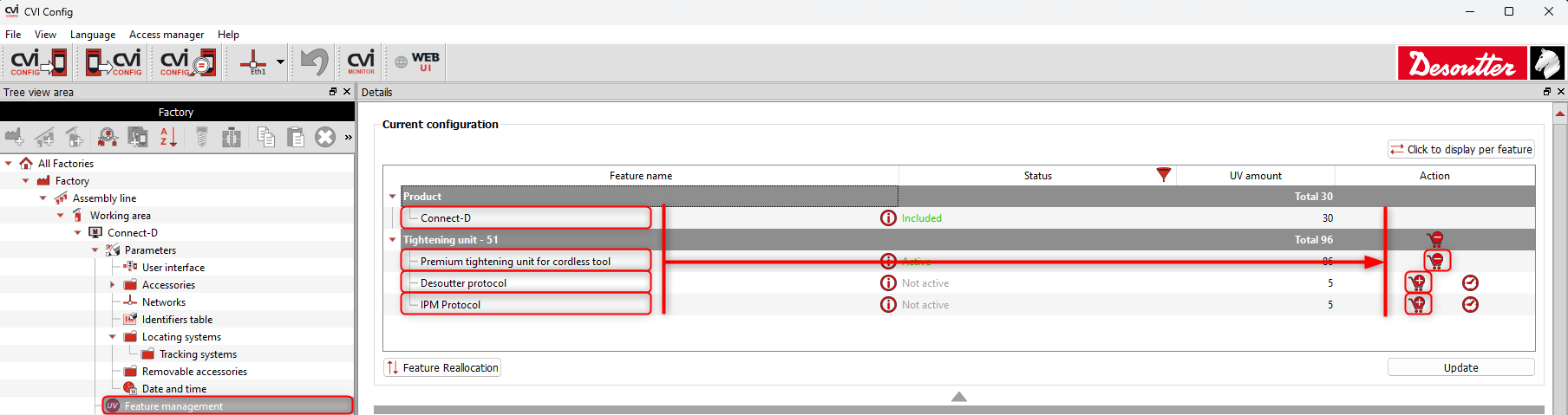
Task: Click the add factory icon
Action: tap(15, 137)
